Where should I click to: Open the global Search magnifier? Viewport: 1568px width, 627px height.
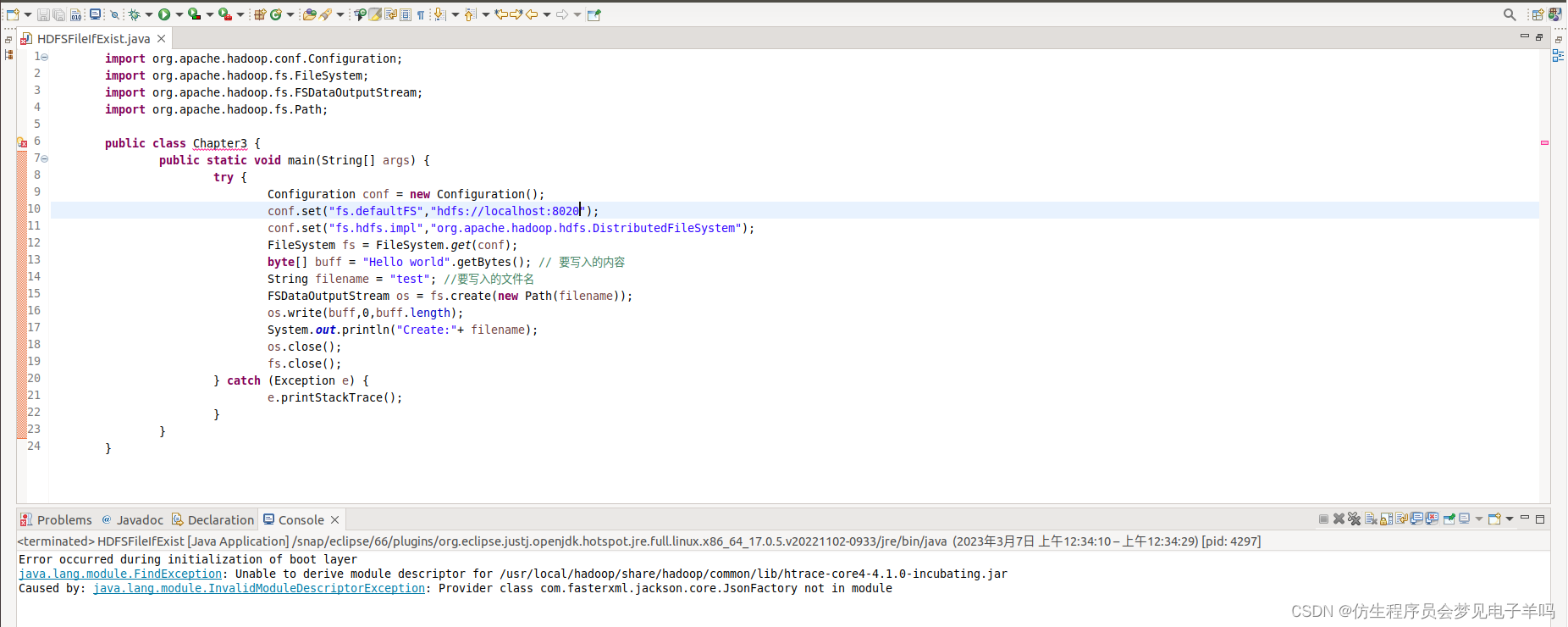coord(1510,14)
